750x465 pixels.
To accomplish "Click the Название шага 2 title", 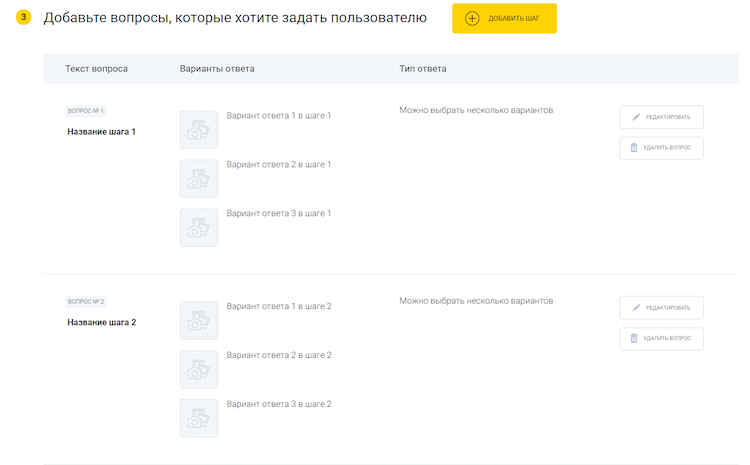I will (101, 323).
